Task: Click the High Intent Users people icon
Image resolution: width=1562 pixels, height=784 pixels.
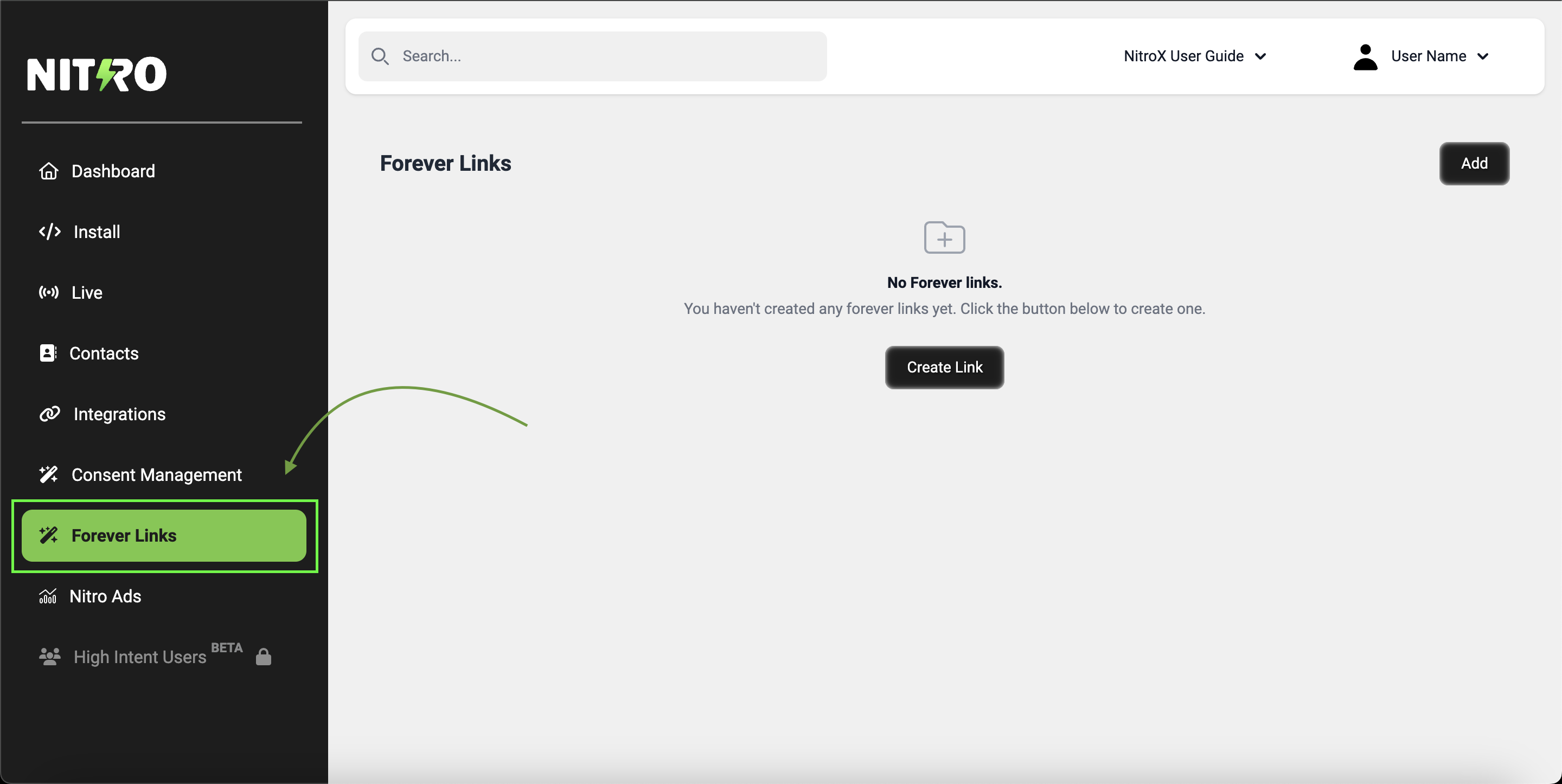Action: point(50,657)
